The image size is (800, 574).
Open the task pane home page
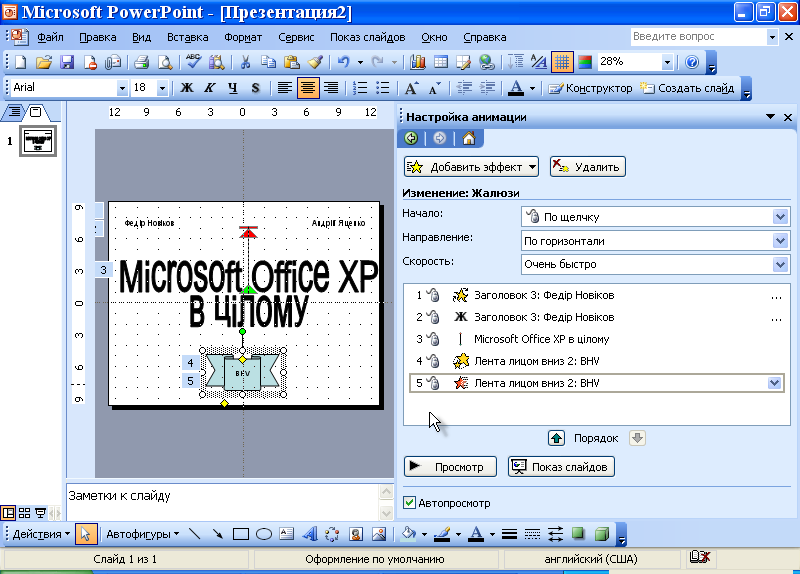coord(468,138)
